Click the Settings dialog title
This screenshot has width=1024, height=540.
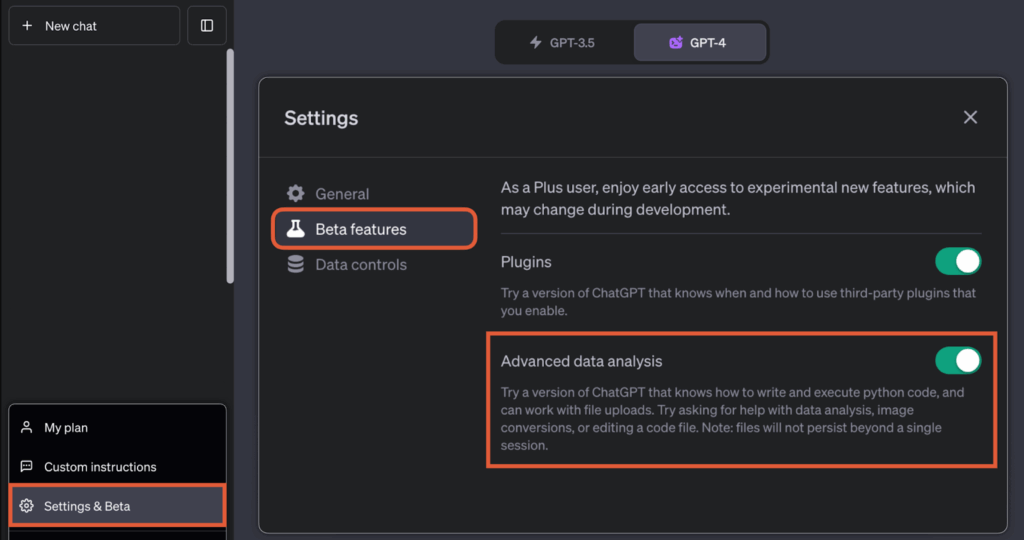[321, 118]
